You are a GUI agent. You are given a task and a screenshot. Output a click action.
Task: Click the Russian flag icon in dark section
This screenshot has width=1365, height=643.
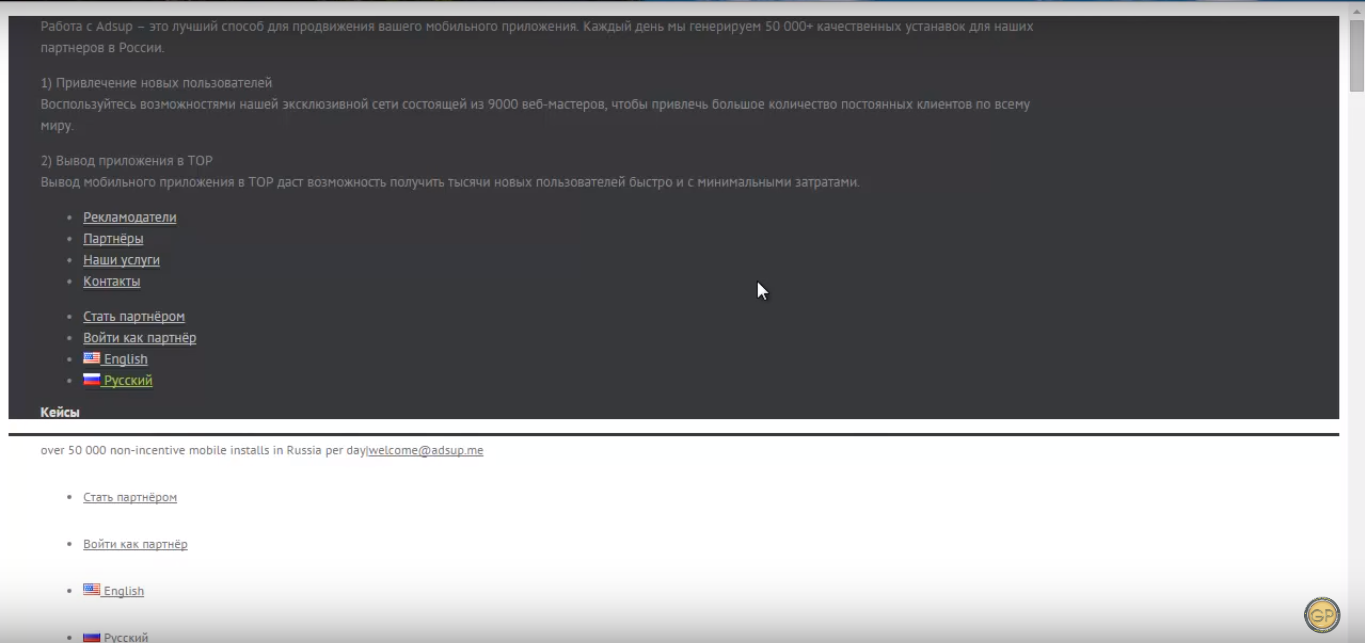point(92,379)
